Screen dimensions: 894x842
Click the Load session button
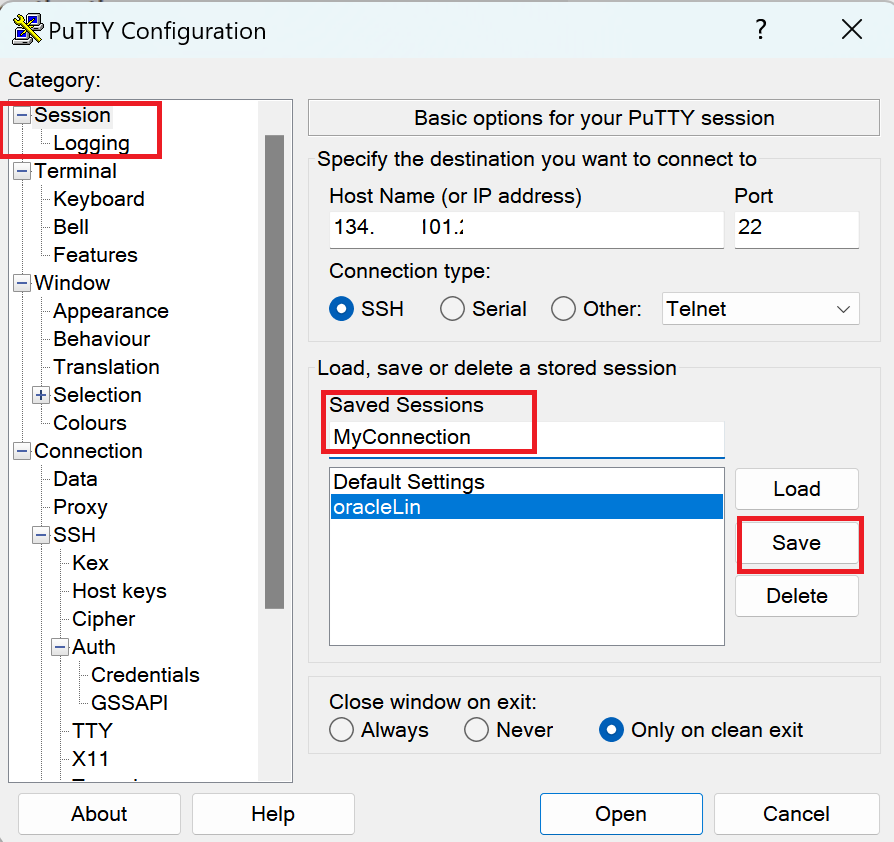pos(797,489)
